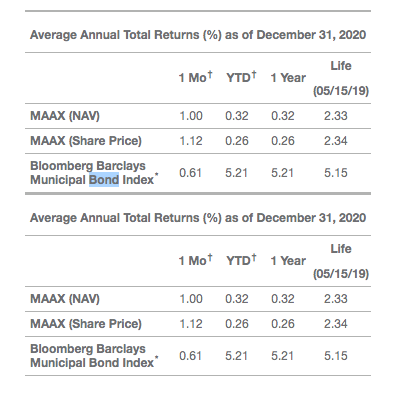Screen dimensions: 402x396
Task: Click the 1.12 value in top table
Action: click(x=191, y=141)
